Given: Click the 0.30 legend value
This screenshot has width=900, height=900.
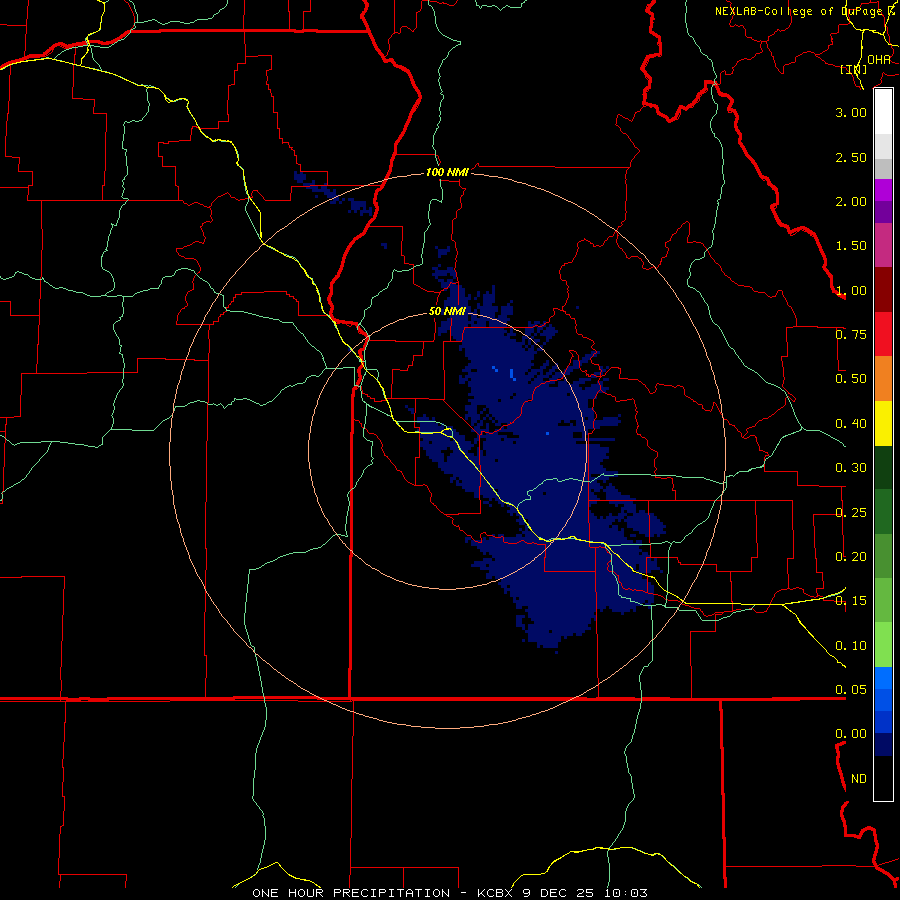Looking at the screenshot, I should 851,468.
